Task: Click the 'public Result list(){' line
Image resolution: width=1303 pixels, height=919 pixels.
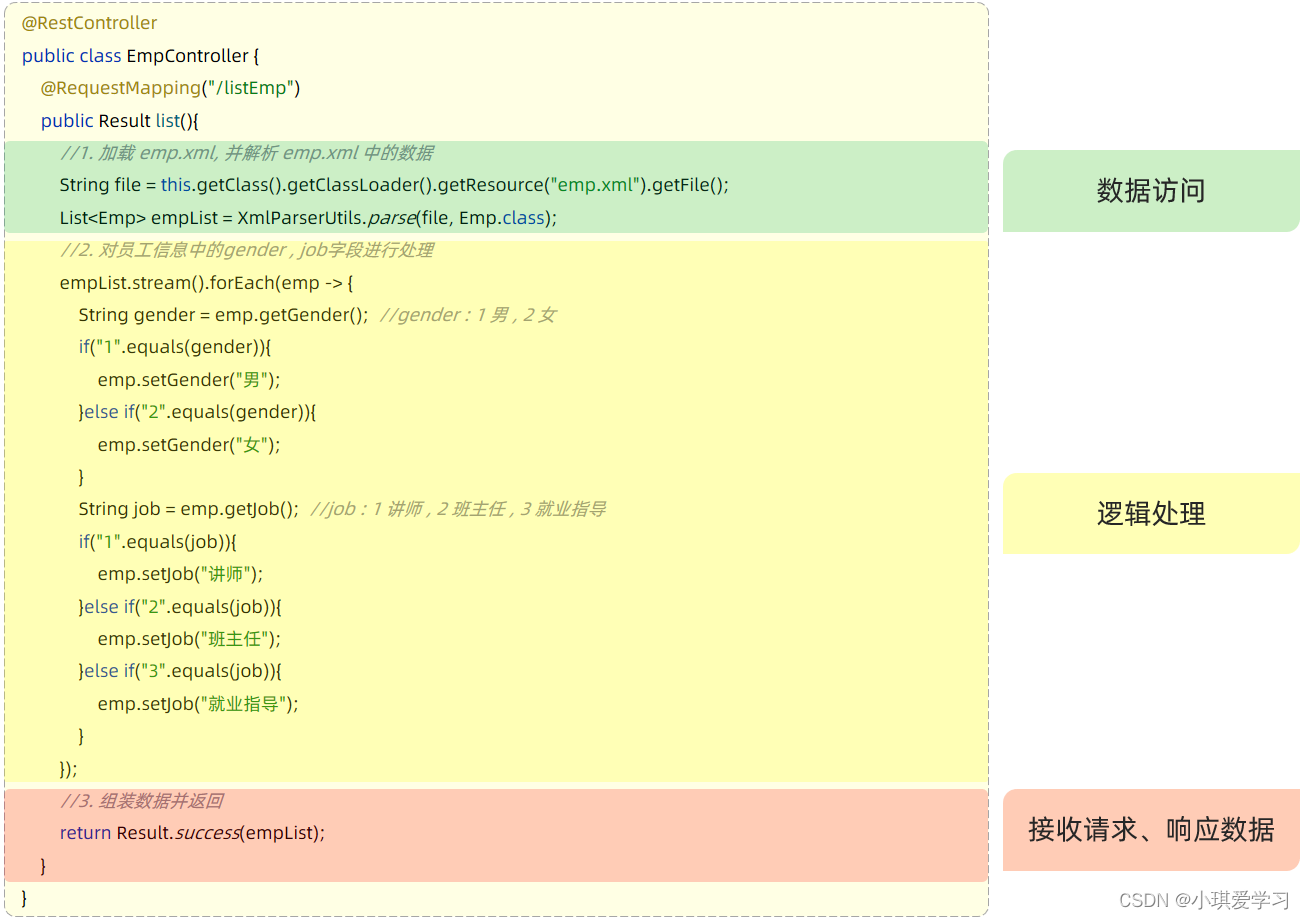Action: click(120, 121)
